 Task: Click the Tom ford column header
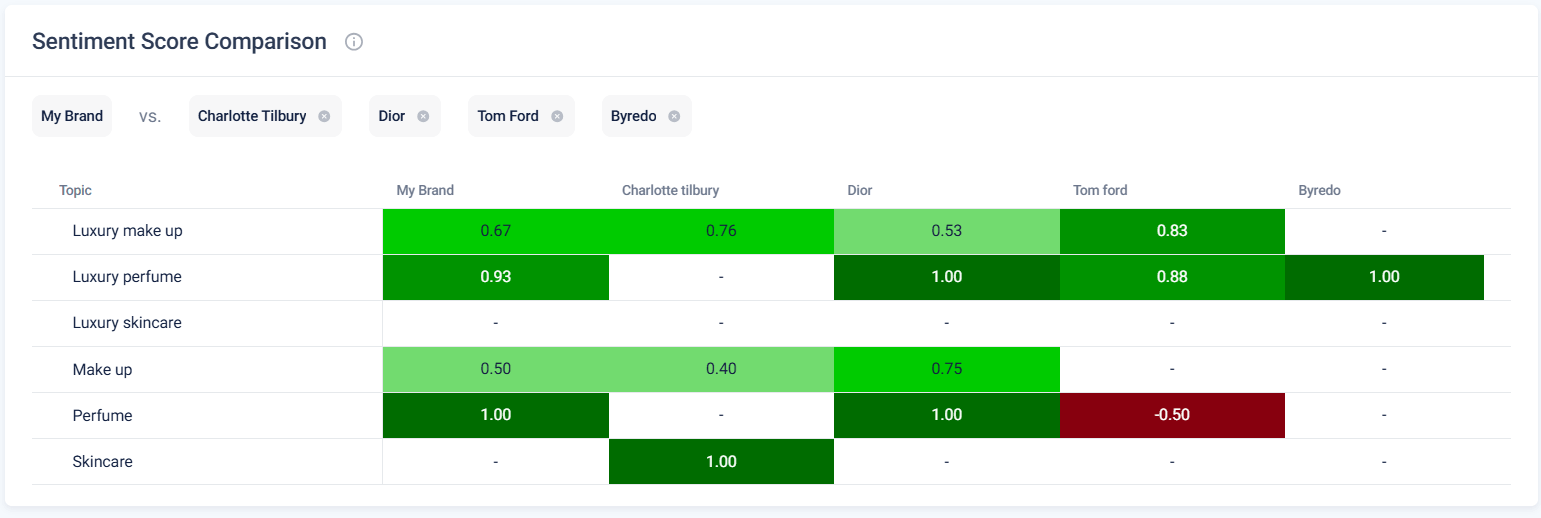1100,190
